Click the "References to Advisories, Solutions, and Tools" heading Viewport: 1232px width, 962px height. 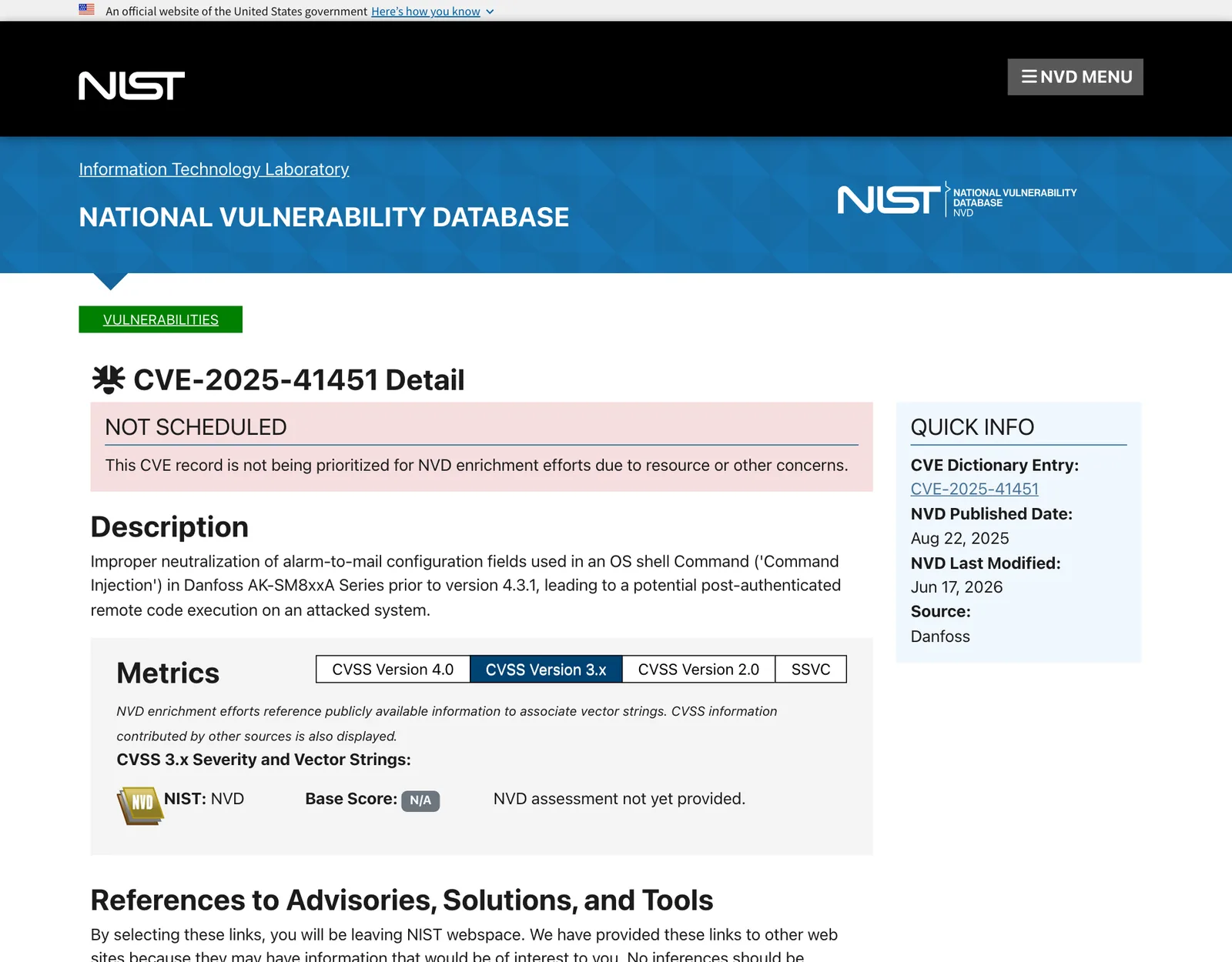[x=402, y=900]
